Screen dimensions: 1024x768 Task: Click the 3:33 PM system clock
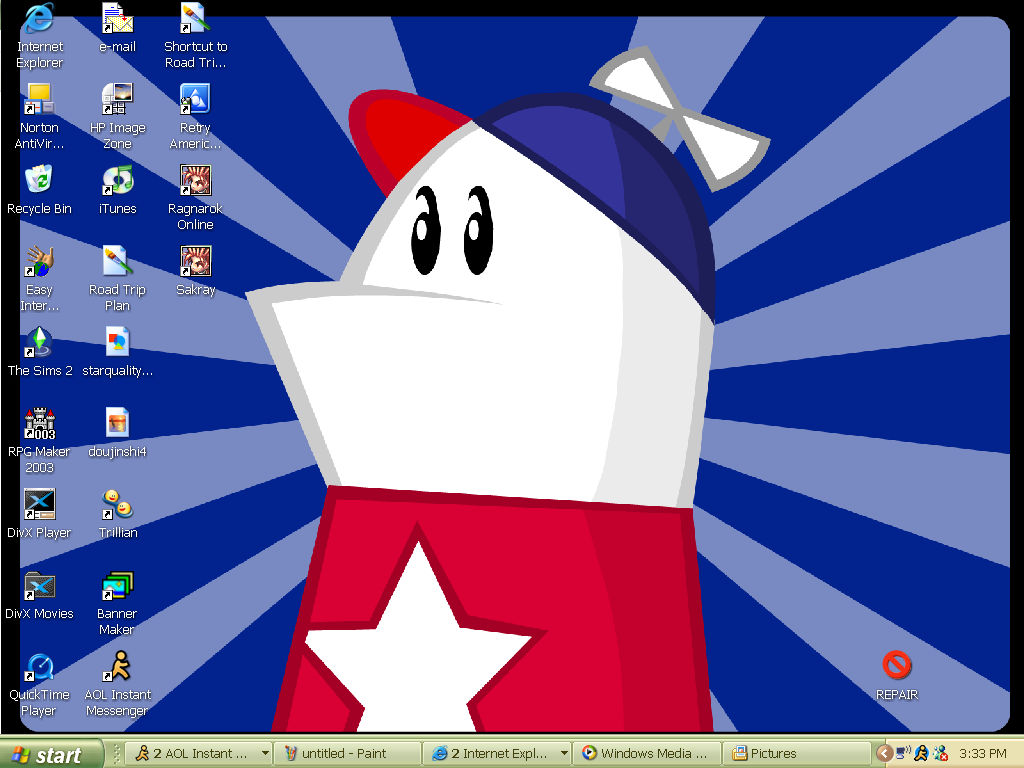tap(983, 754)
